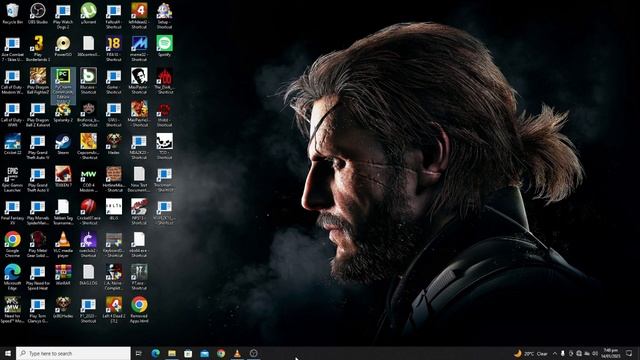Open the Mail app on the taskbar
This screenshot has width=640, height=360.
tap(204, 353)
